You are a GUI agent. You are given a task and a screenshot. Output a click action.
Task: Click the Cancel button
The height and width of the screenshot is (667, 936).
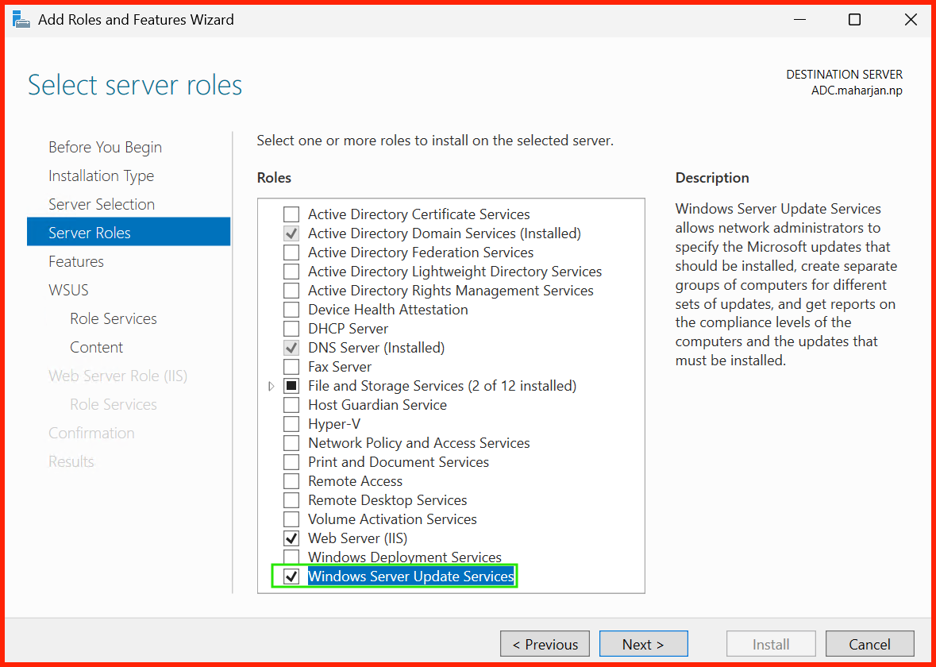click(x=870, y=644)
